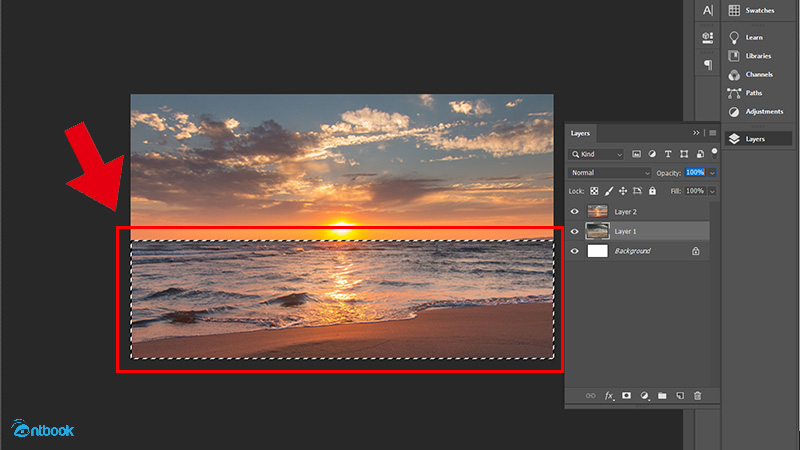
Task: Add a layer style with fx
Action: click(x=609, y=396)
